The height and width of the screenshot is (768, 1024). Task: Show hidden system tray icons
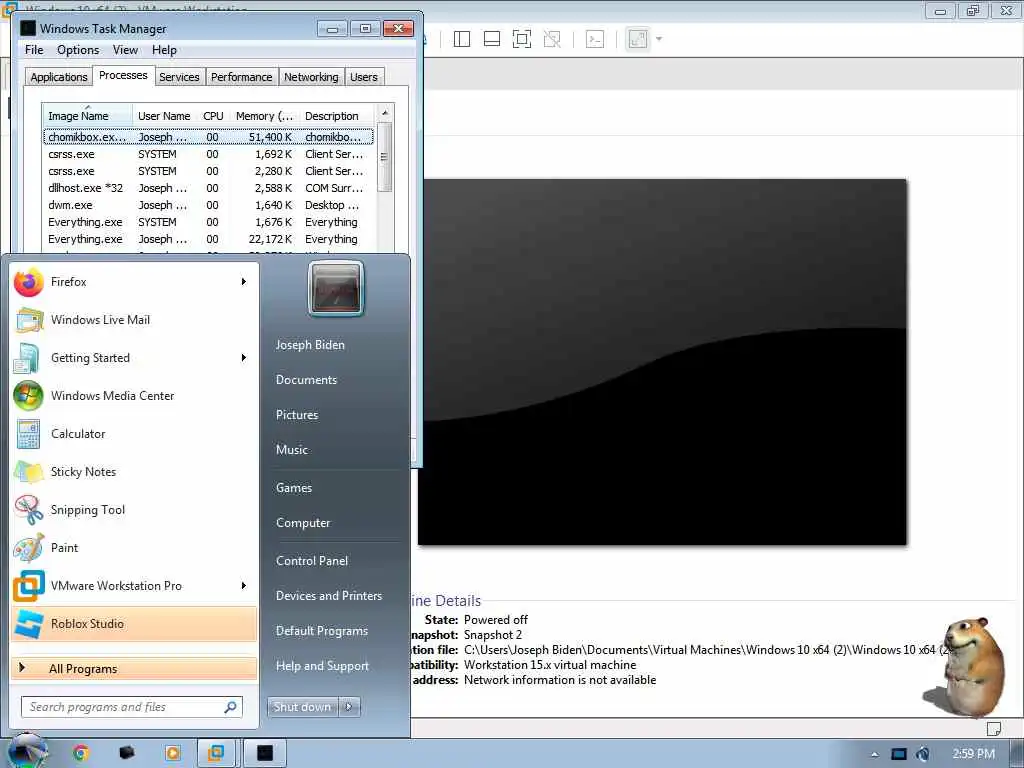(x=875, y=754)
